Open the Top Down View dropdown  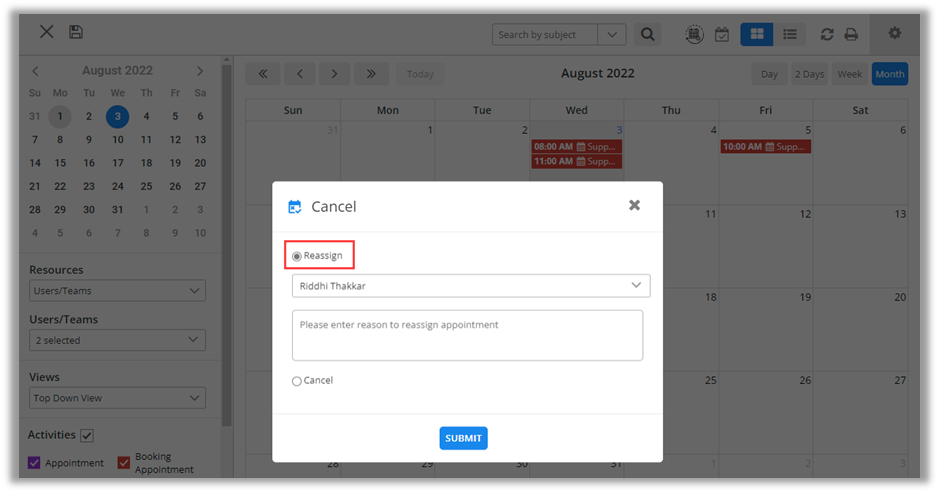click(117, 398)
